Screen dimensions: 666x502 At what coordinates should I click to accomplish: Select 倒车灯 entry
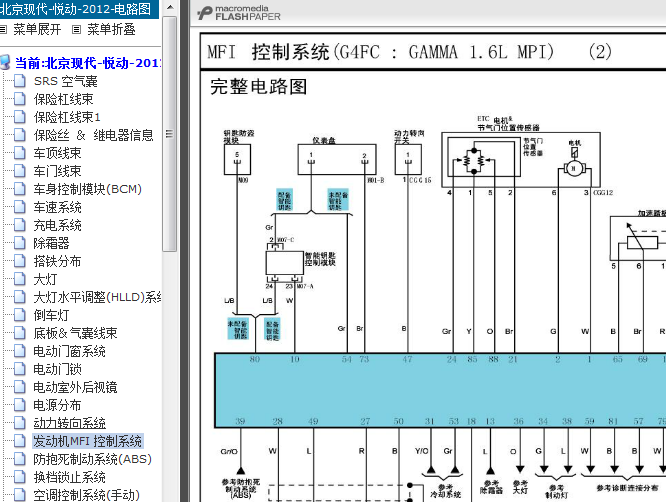point(51,315)
